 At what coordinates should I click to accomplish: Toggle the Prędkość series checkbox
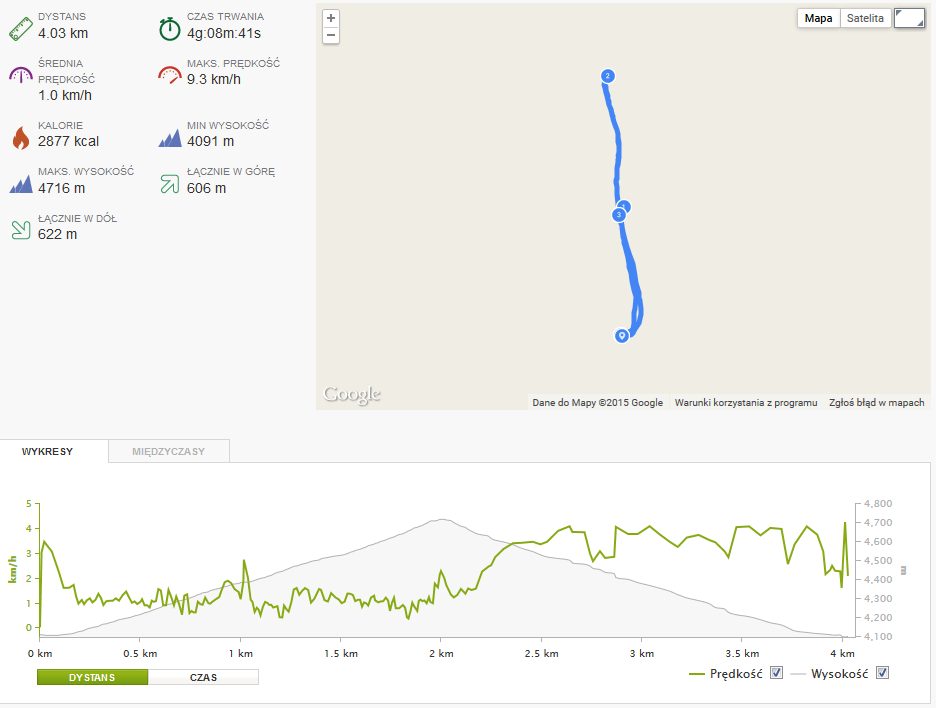point(776,673)
